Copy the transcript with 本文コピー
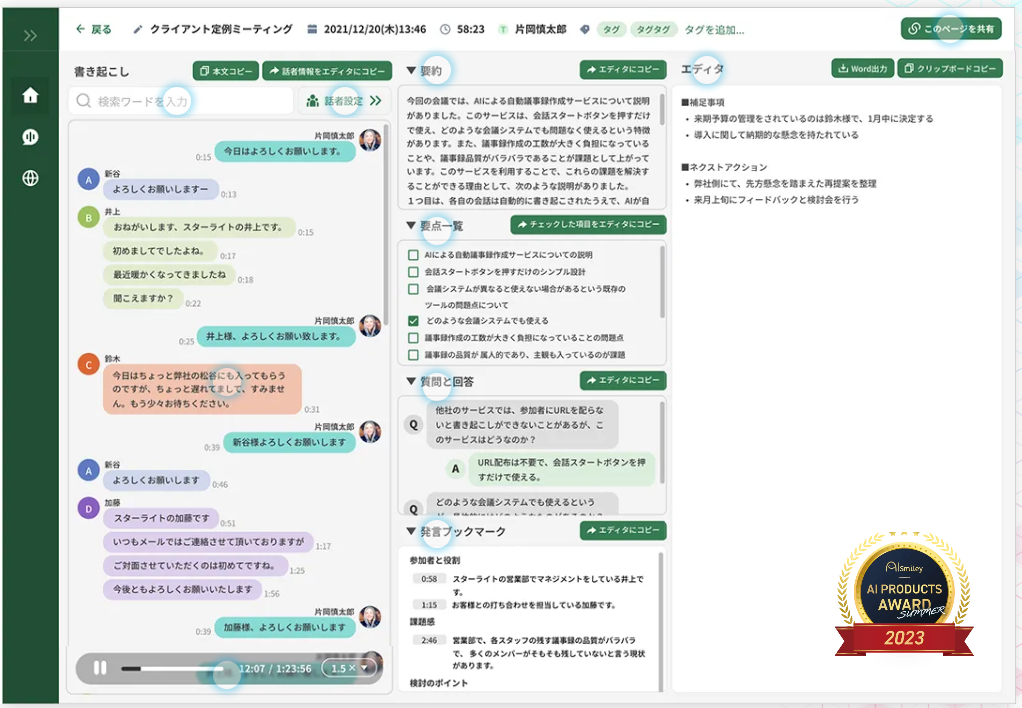1022x708 pixels. click(226, 71)
